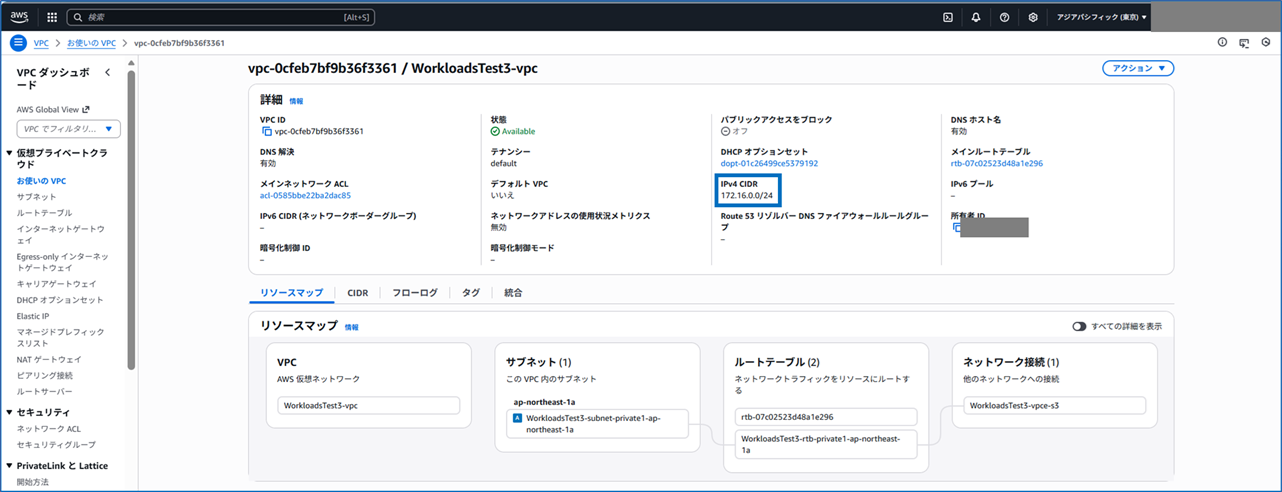Image resolution: width=1282 pixels, height=492 pixels.
Task: Click the 情報 link next to 詳細
Action: click(296, 101)
